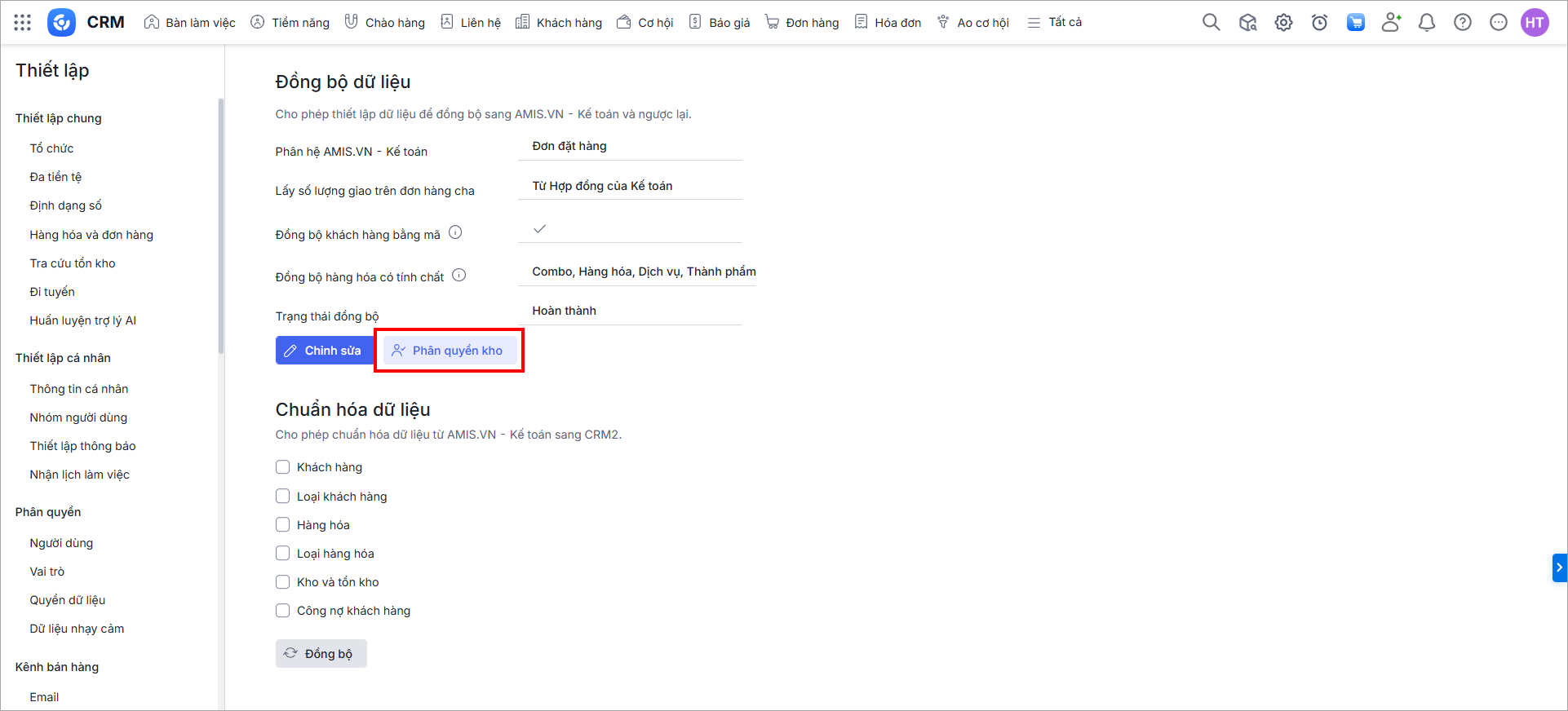Screen dimensions: 1568x711
Task: Click info icon beside Đồng bộ khách hàng bằng mã
Action: click(x=455, y=233)
